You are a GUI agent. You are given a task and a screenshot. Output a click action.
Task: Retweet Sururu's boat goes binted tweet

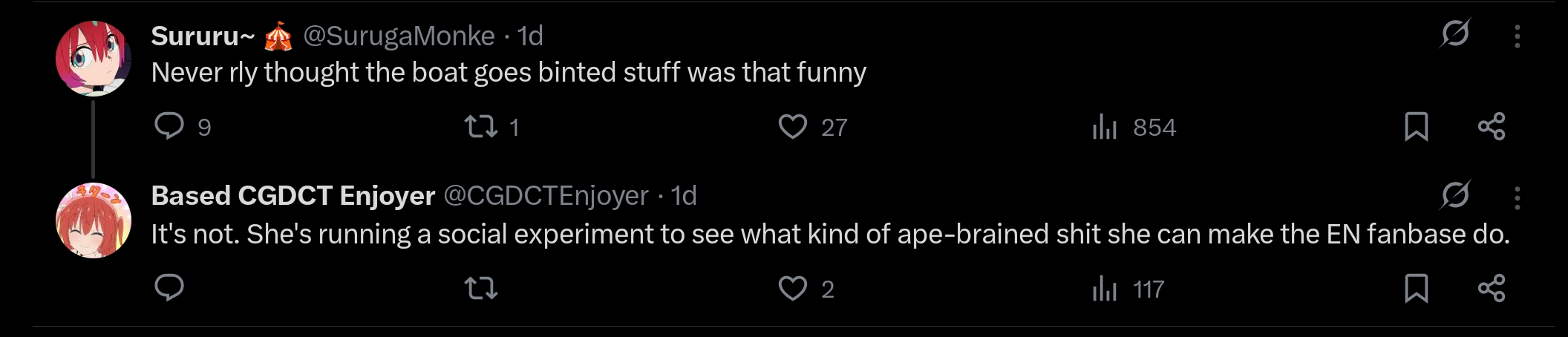pyautogui.click(x=481, y=126)
